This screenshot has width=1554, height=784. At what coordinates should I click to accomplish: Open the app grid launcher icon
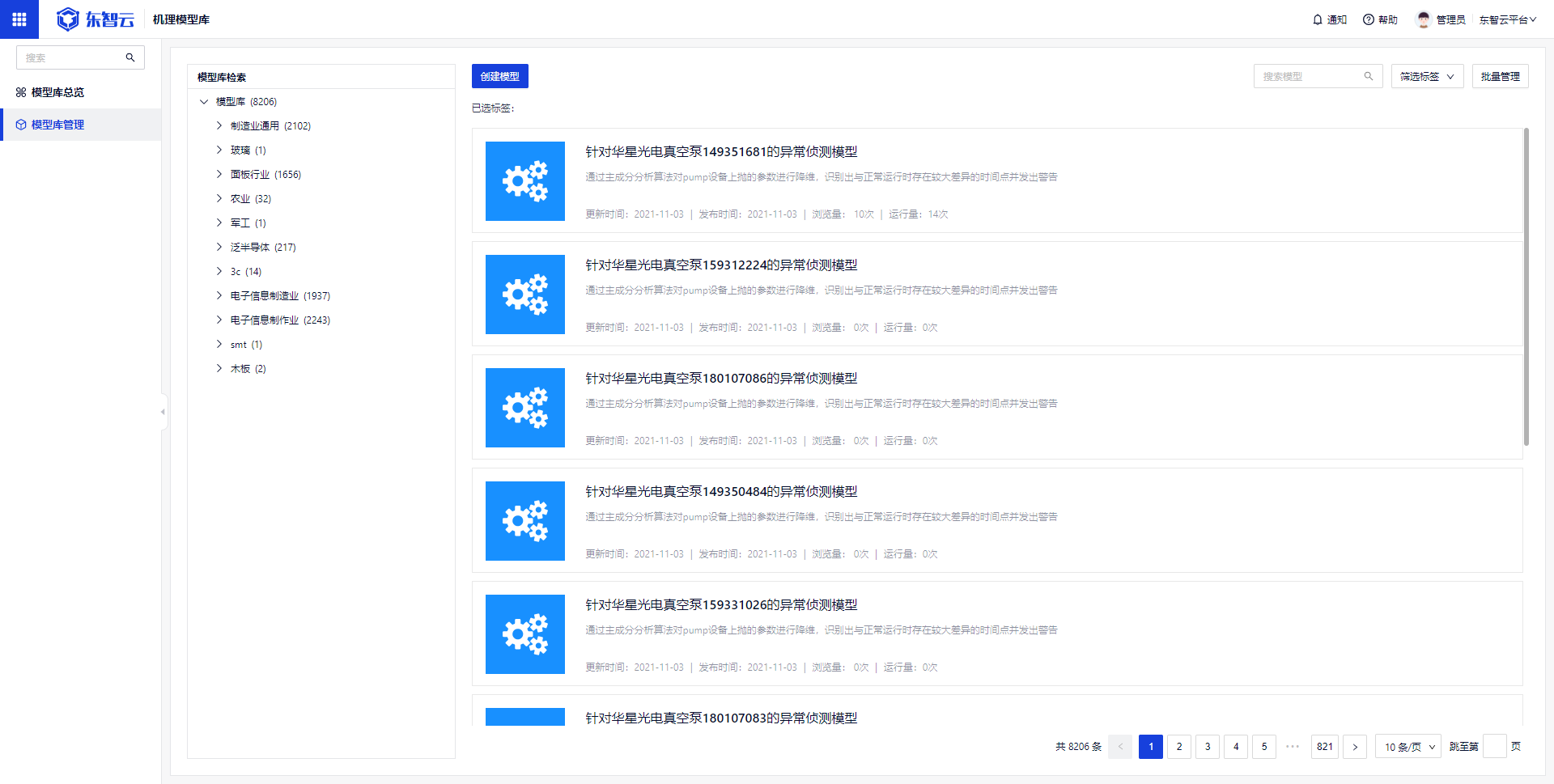point(19,19)
